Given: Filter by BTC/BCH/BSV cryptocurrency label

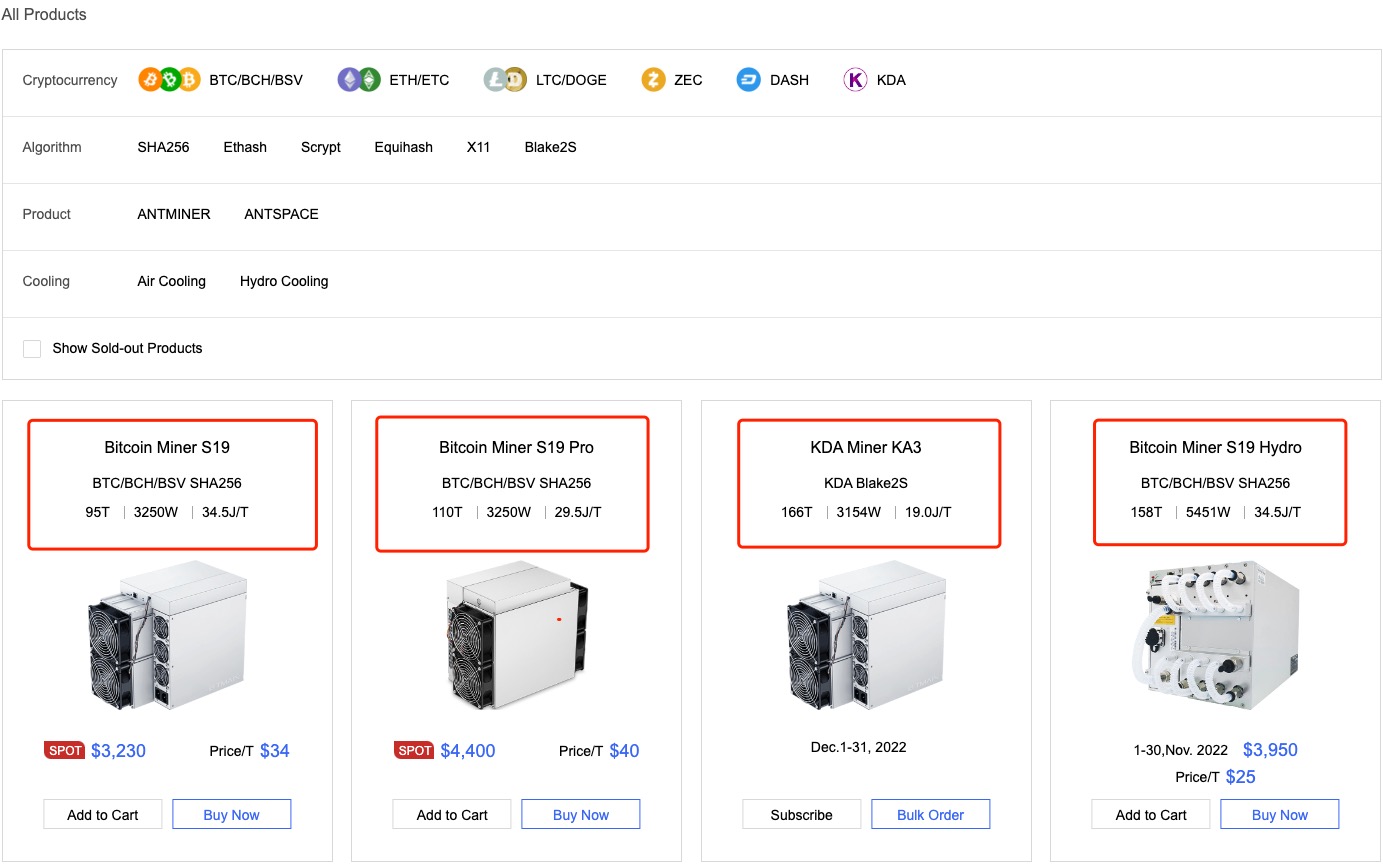Looking at the screenshot, I should click(x=256, y=80).
